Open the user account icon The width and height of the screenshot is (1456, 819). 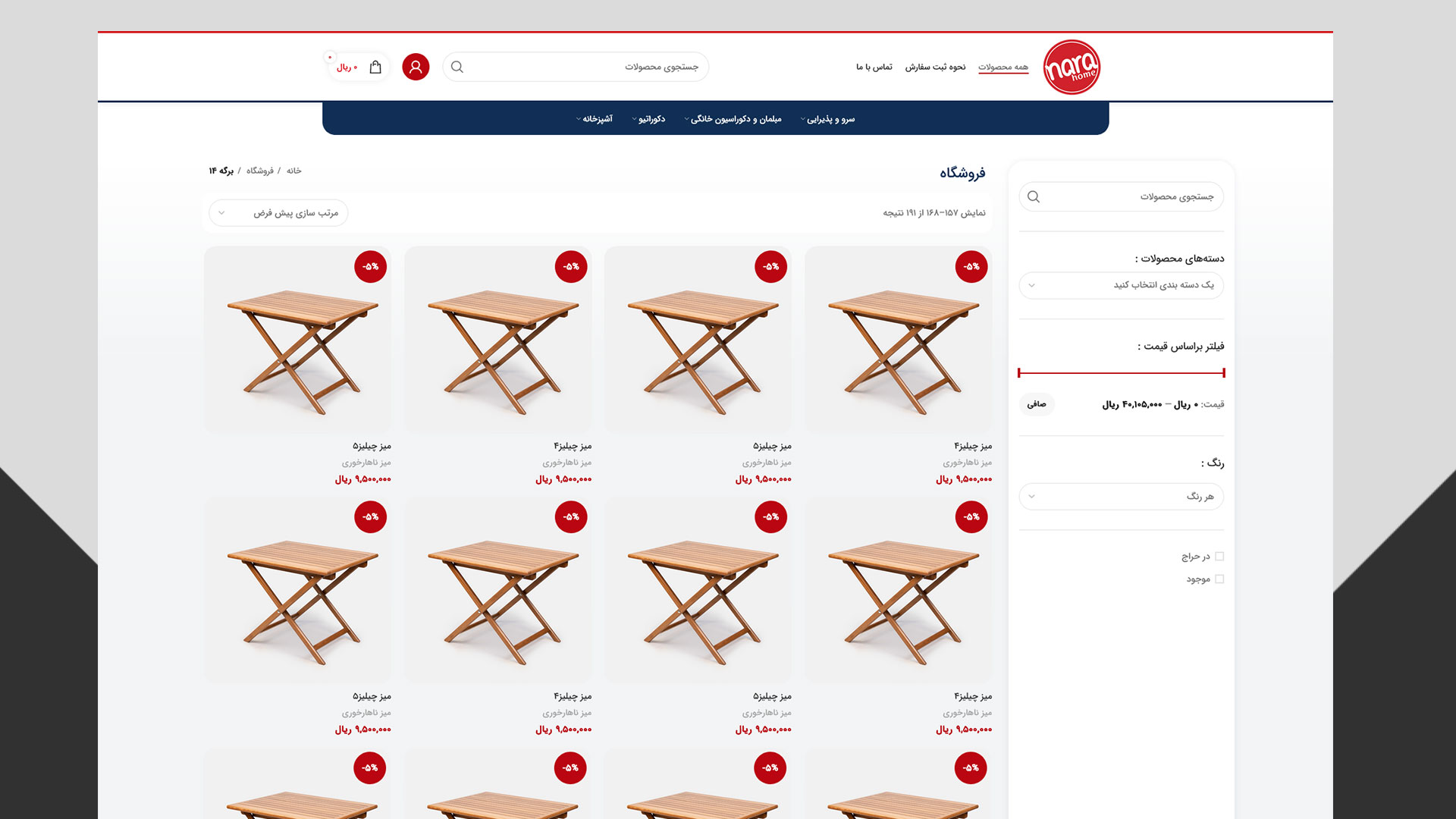point(416,67)
